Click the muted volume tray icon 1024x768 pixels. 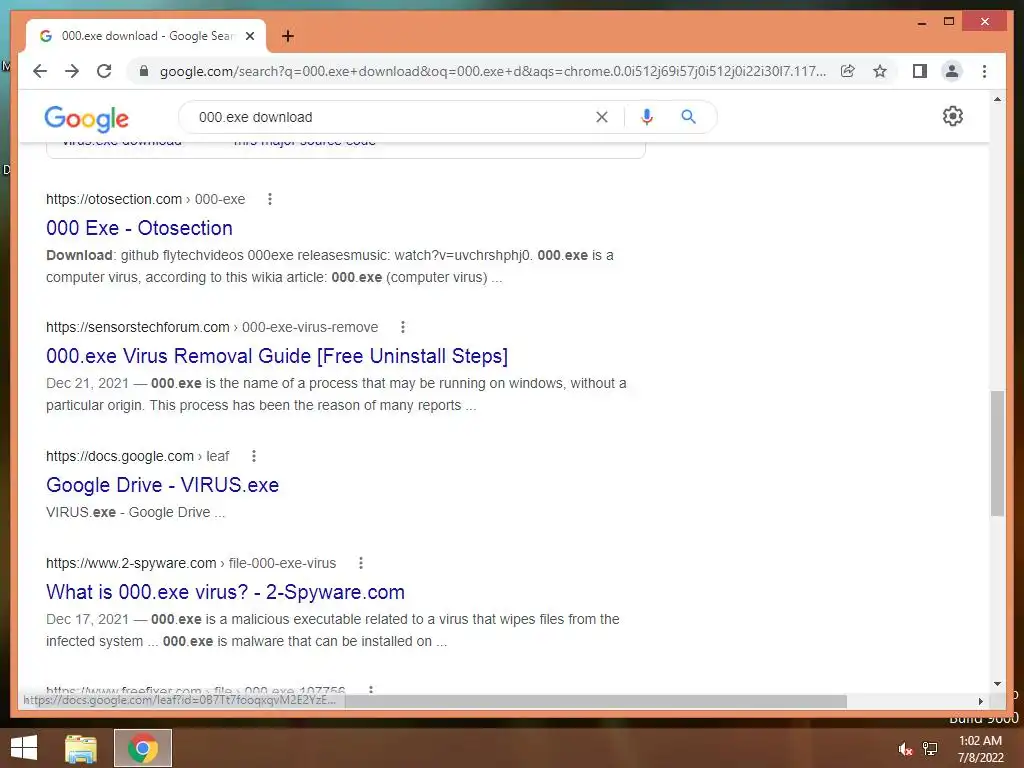pyautogui.click(x=905, y=749)
